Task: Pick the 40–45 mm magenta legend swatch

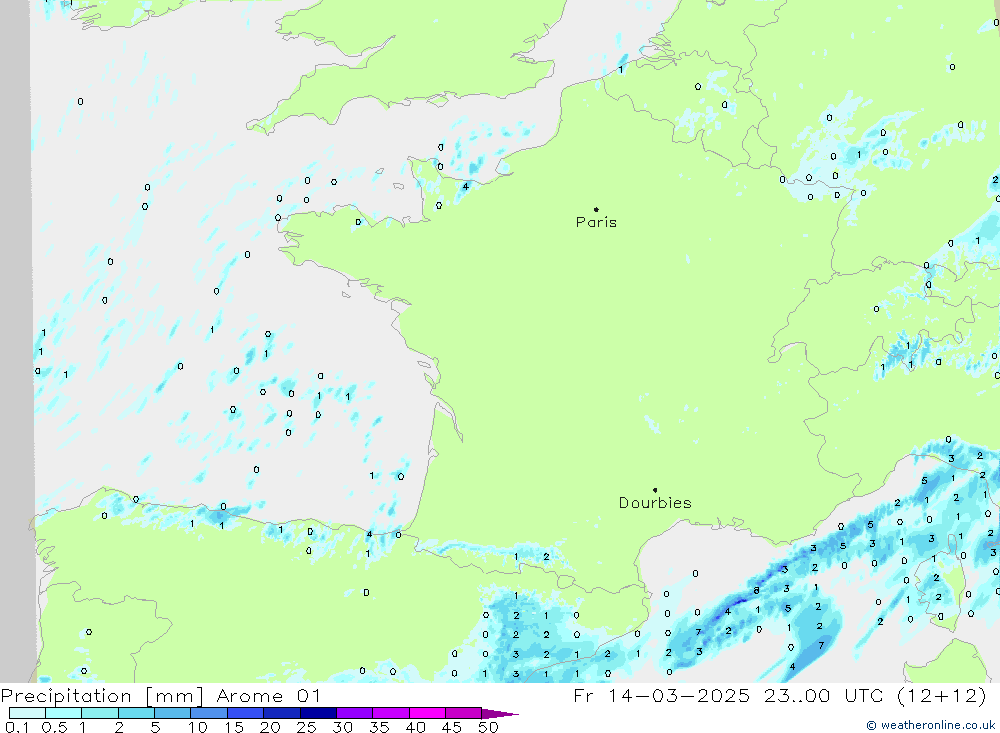Action: [427, 713]
